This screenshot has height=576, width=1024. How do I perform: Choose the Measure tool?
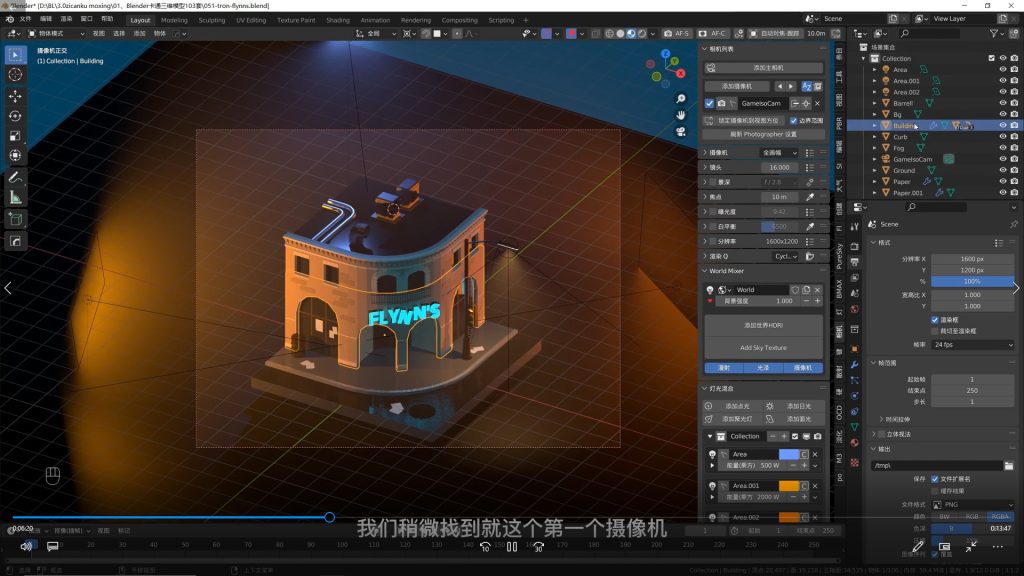click(15, 197)
